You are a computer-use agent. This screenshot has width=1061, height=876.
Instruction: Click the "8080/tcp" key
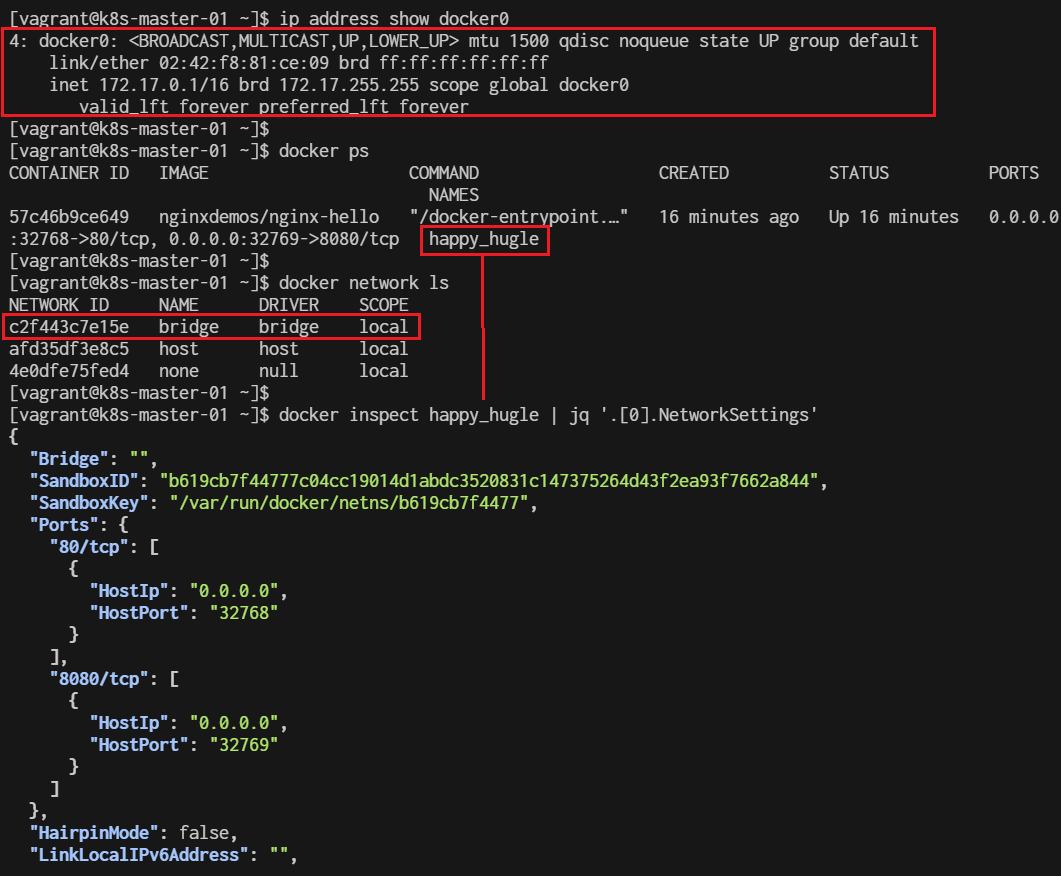99,679
